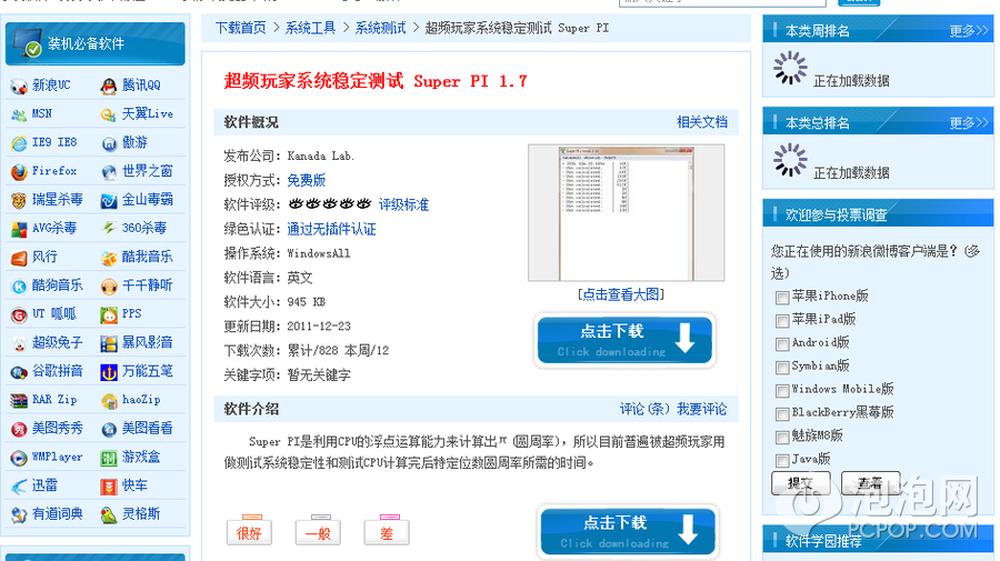Image resolution: width=1000 pixels, height=561 pixels.
Task: Select the MSN icon in sidebar
Action: [x=19, y=115]
